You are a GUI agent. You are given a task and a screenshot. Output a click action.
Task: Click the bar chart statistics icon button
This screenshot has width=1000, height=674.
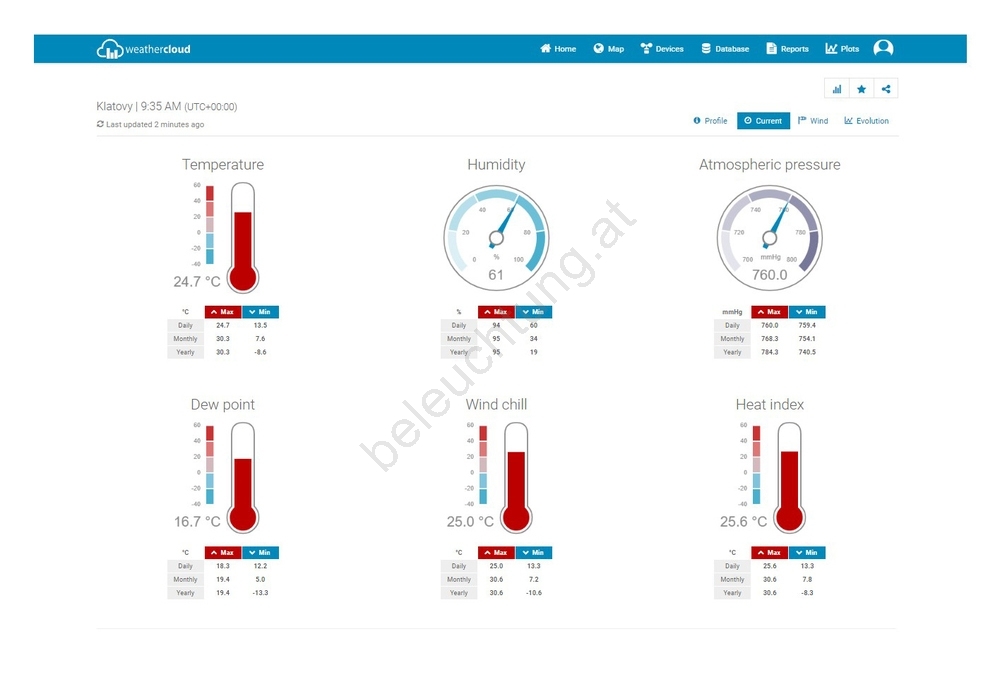point(837,89)
